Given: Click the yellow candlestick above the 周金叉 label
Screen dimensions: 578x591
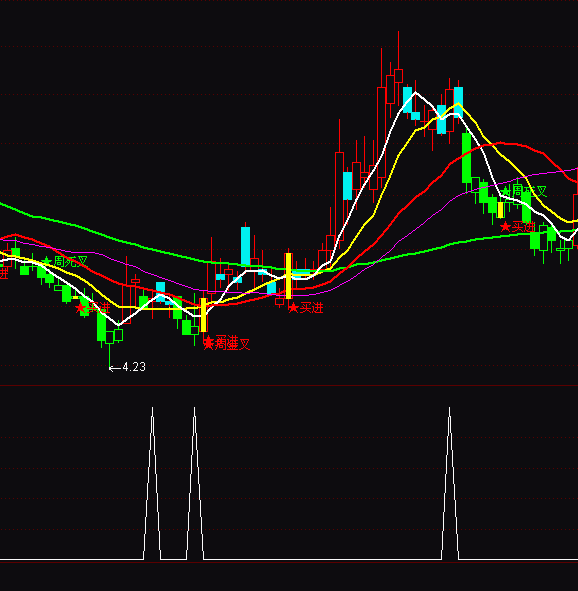Looking at the screenshot, I should point(203,315).
